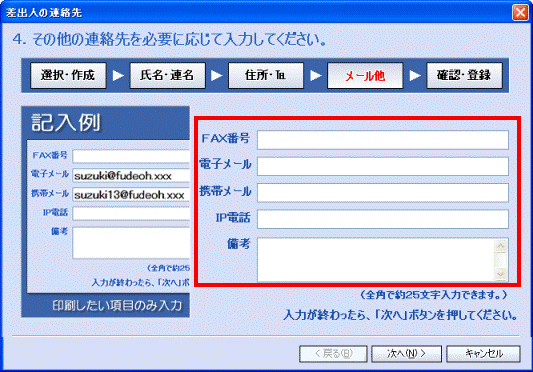Click the example FAX番号 field

(x=131, y=156)
